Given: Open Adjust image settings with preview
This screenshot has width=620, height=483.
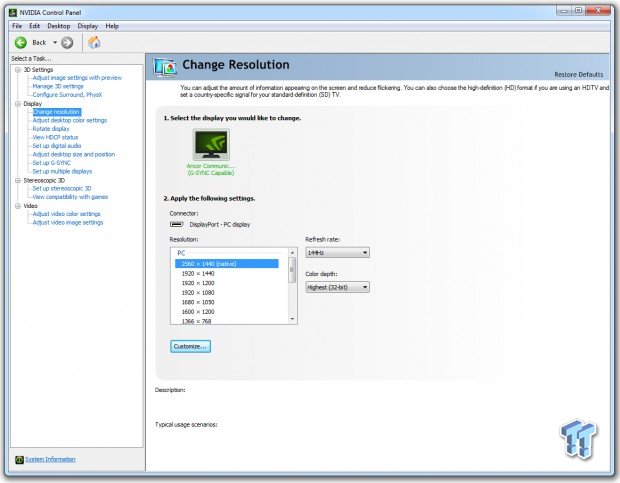Looking at the screenshot, I should 77,78.
